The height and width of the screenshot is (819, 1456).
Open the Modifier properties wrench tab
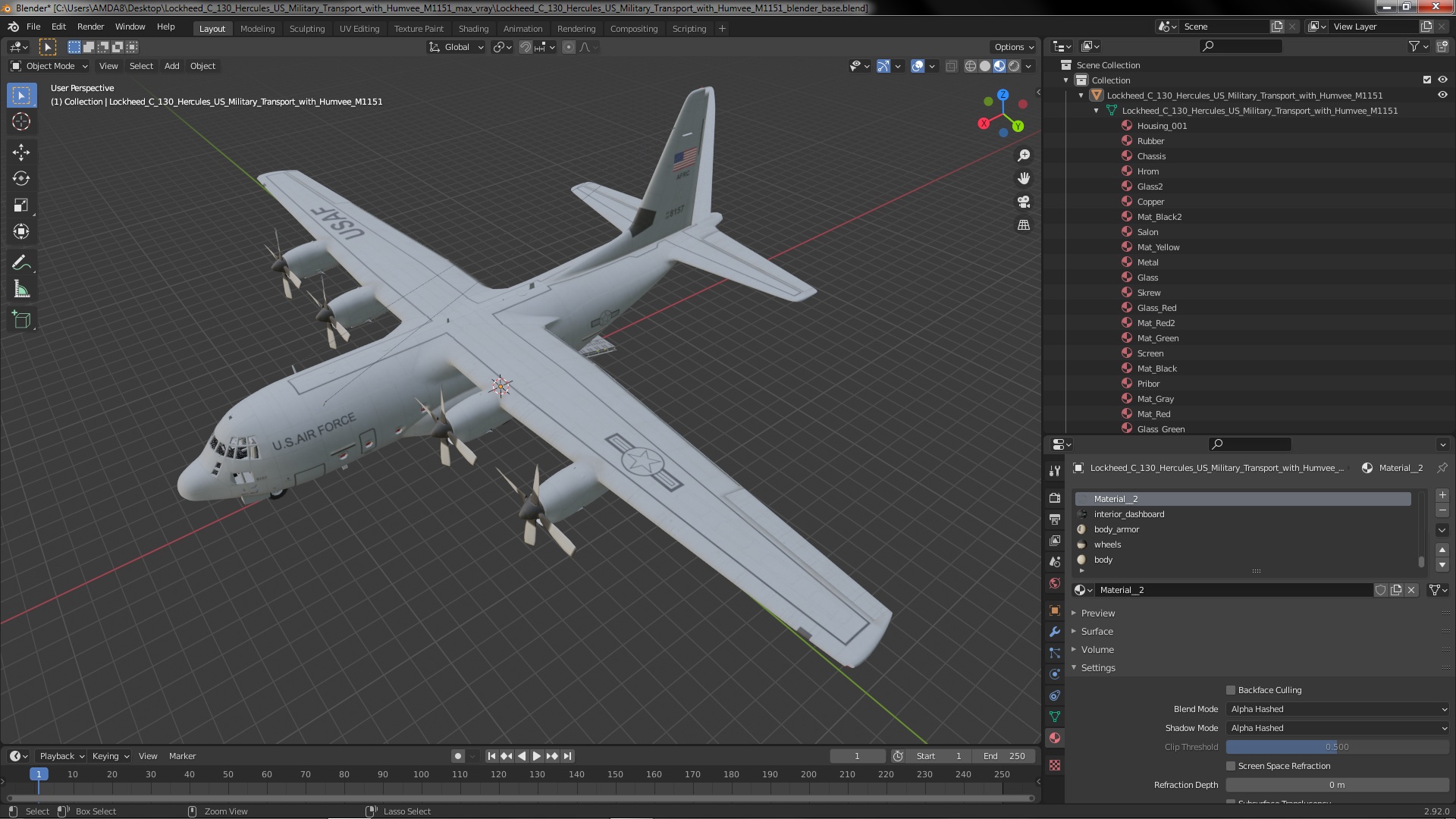1054,632
